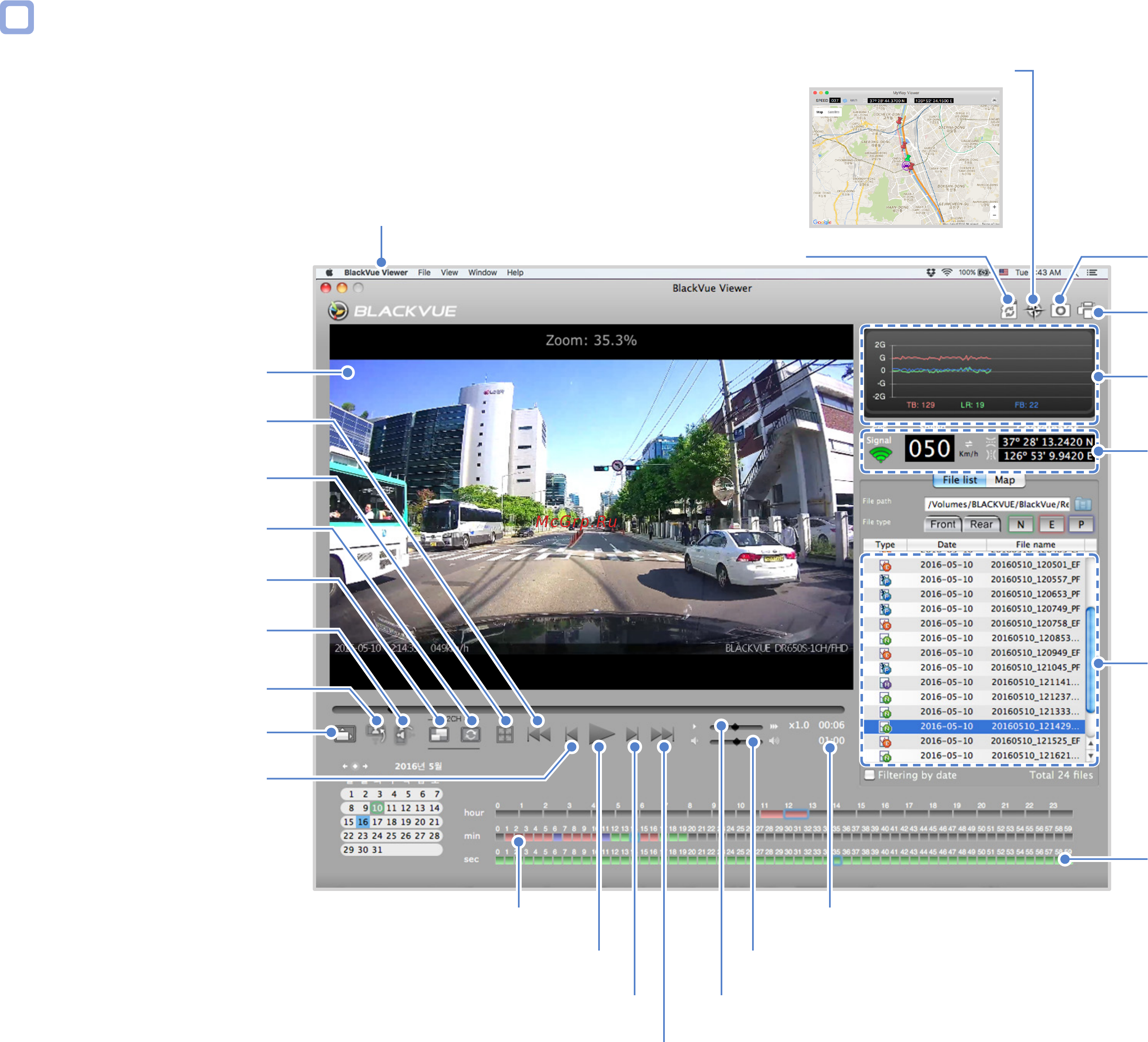Click the picture-in-picture icon under 2CH
The width and height of the screenshot is (1148, 1042).
tap(439, 735)
